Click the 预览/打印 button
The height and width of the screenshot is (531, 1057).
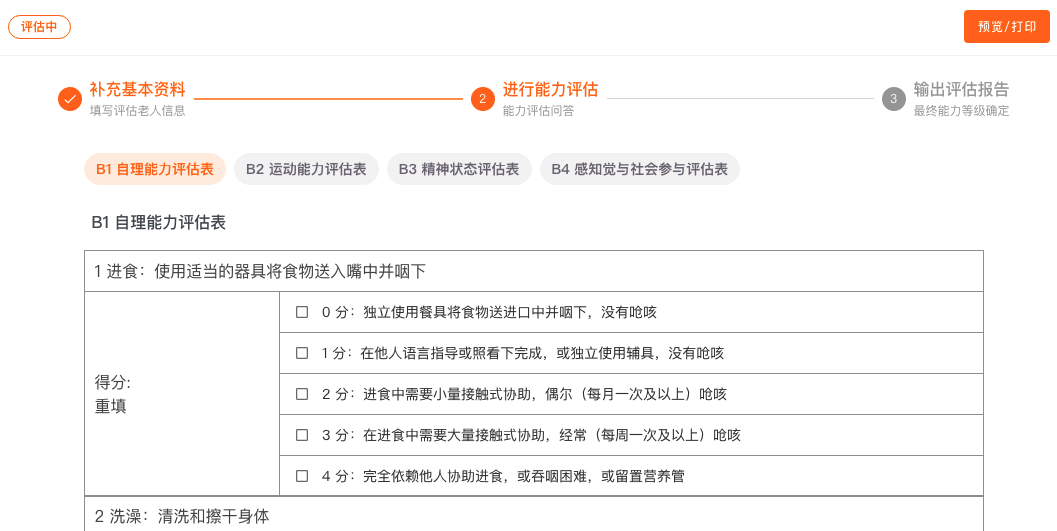[1006, 27]
